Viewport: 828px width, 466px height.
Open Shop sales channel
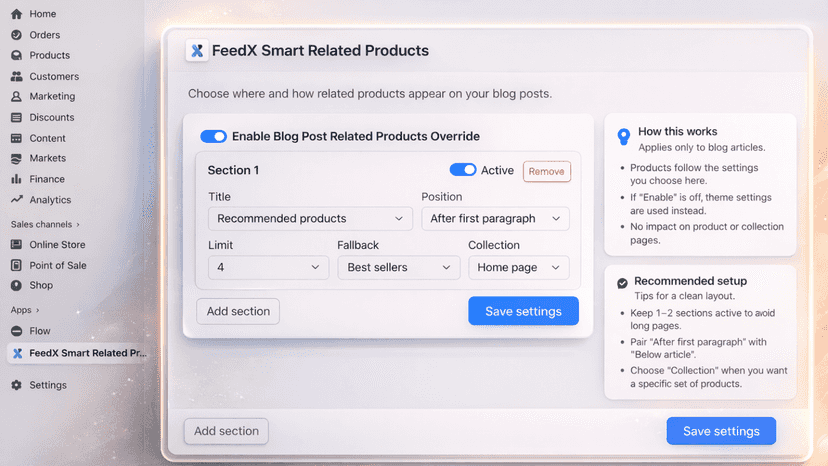tap(41, 285)
